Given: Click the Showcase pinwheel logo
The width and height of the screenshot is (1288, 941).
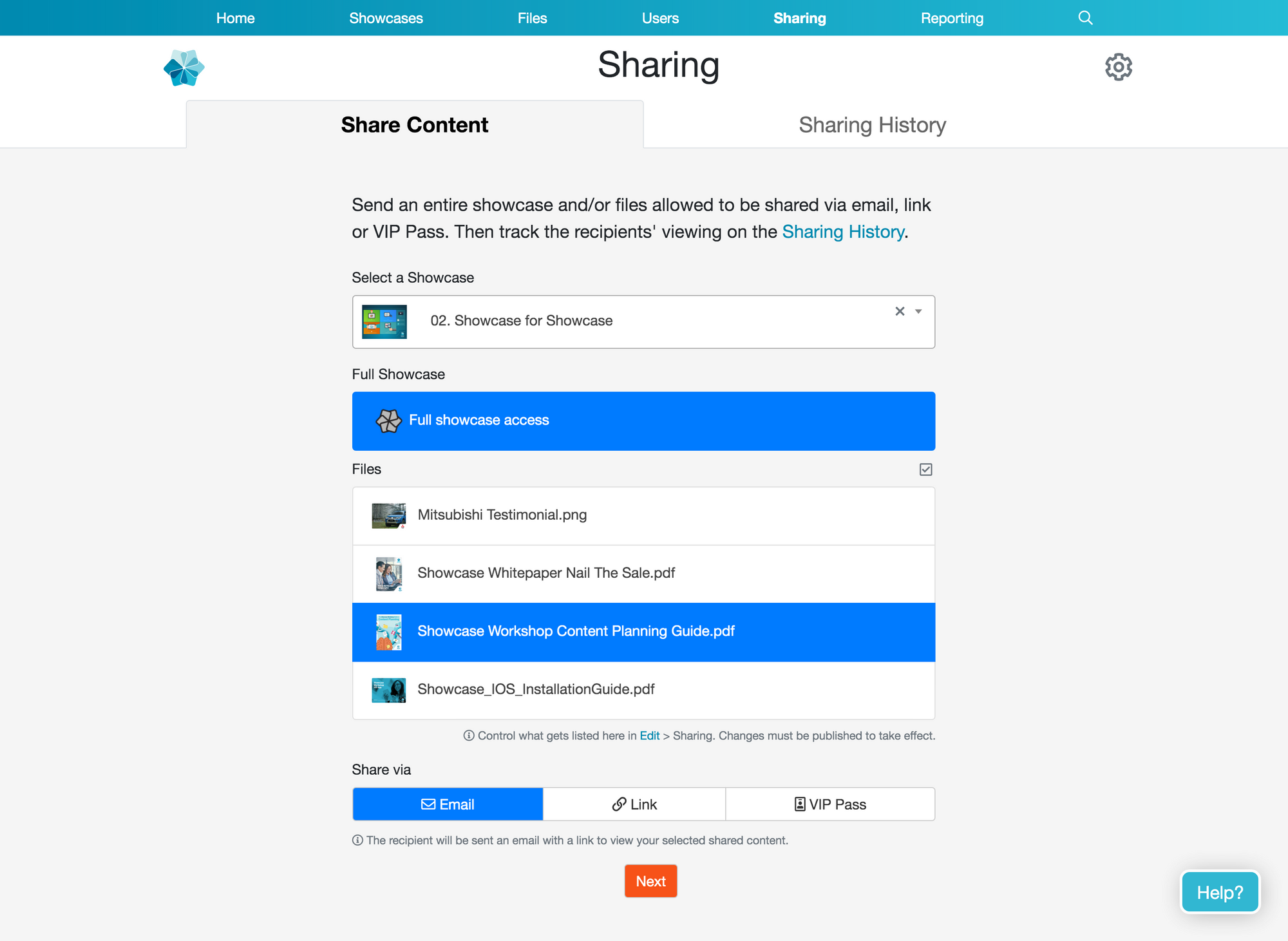Looking at the screenshot, I should (x=184, y=68).
